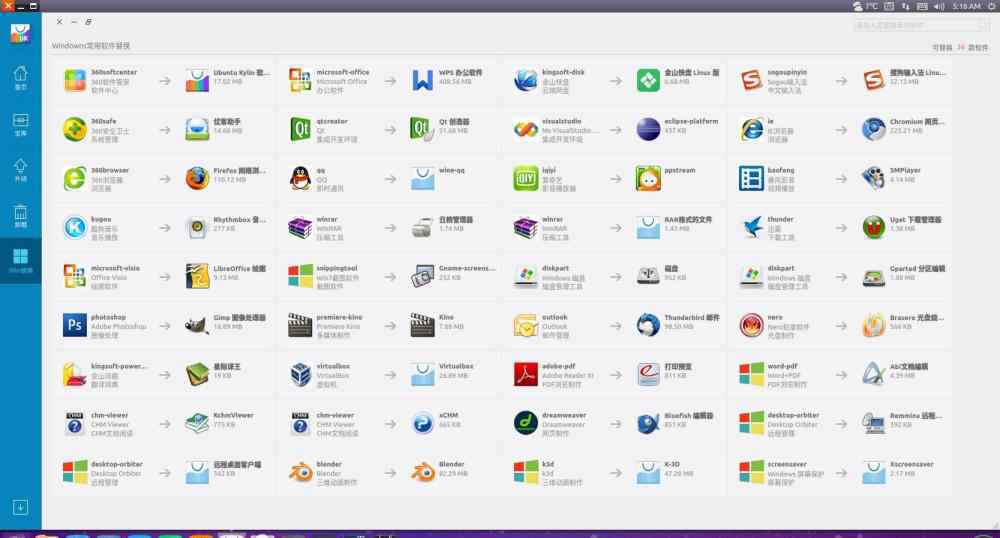
Task: Click the software search input field
Action: [x=921, y=25]
